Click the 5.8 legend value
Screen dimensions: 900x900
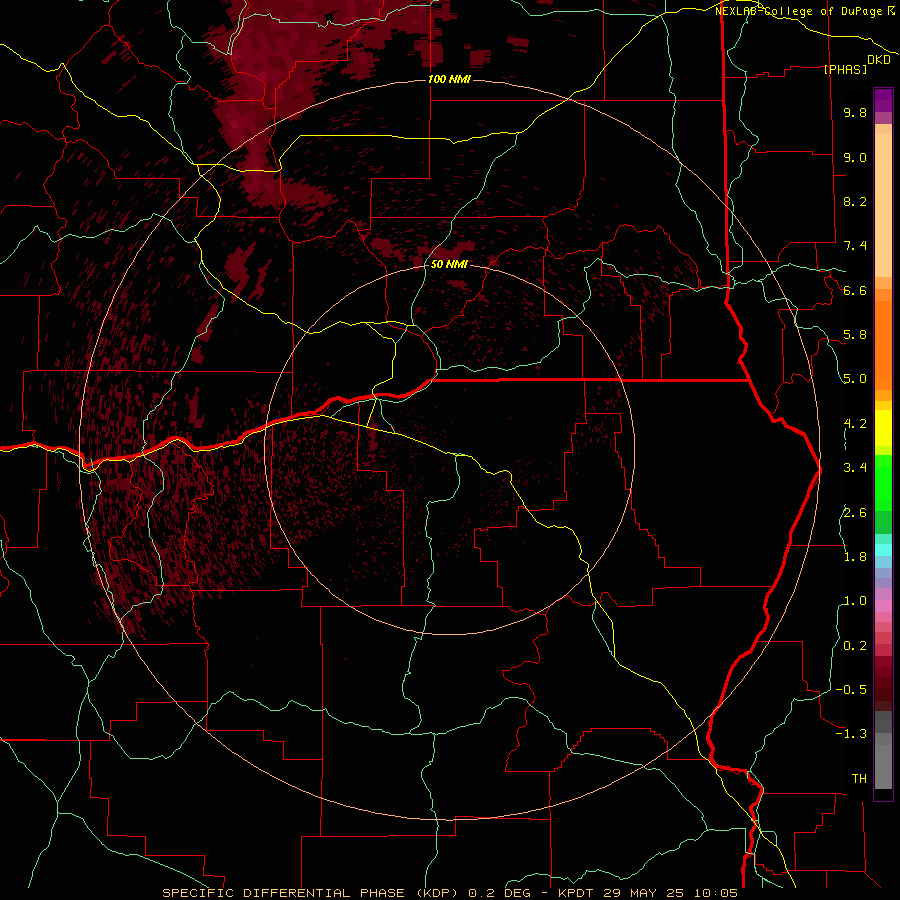(855, 335)
